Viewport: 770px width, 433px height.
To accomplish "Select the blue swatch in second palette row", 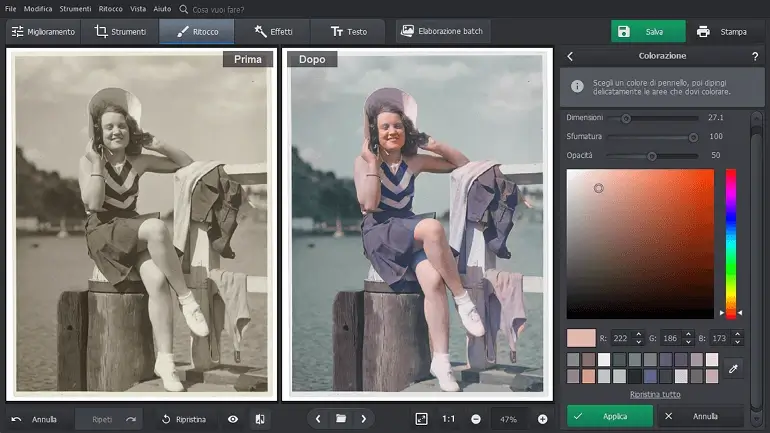I will (x=650, y=376).
